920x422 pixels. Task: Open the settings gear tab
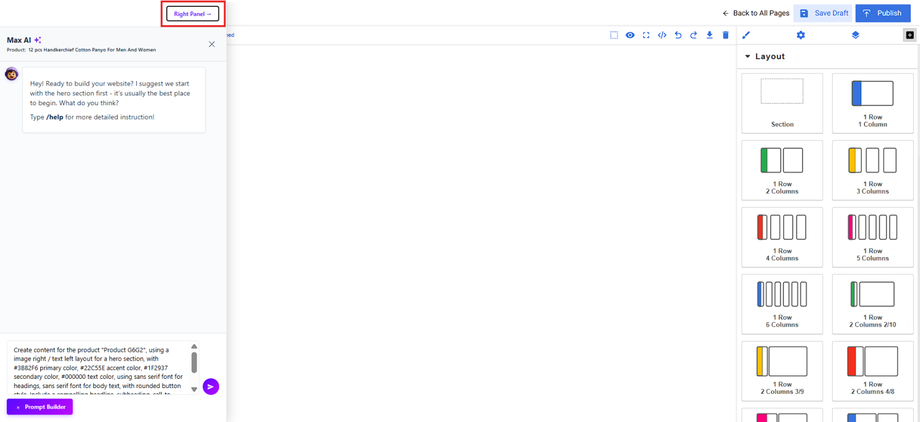(x=800, y=35)
